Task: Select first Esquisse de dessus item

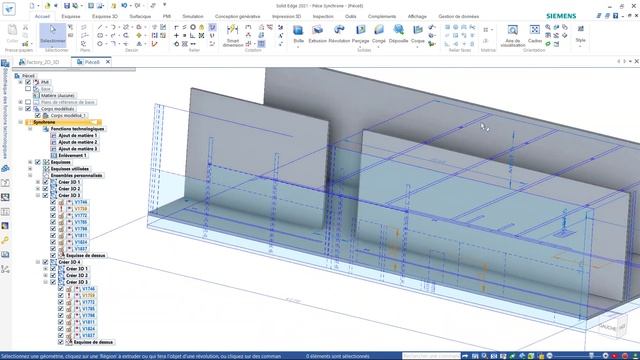Action: point(86,256)
